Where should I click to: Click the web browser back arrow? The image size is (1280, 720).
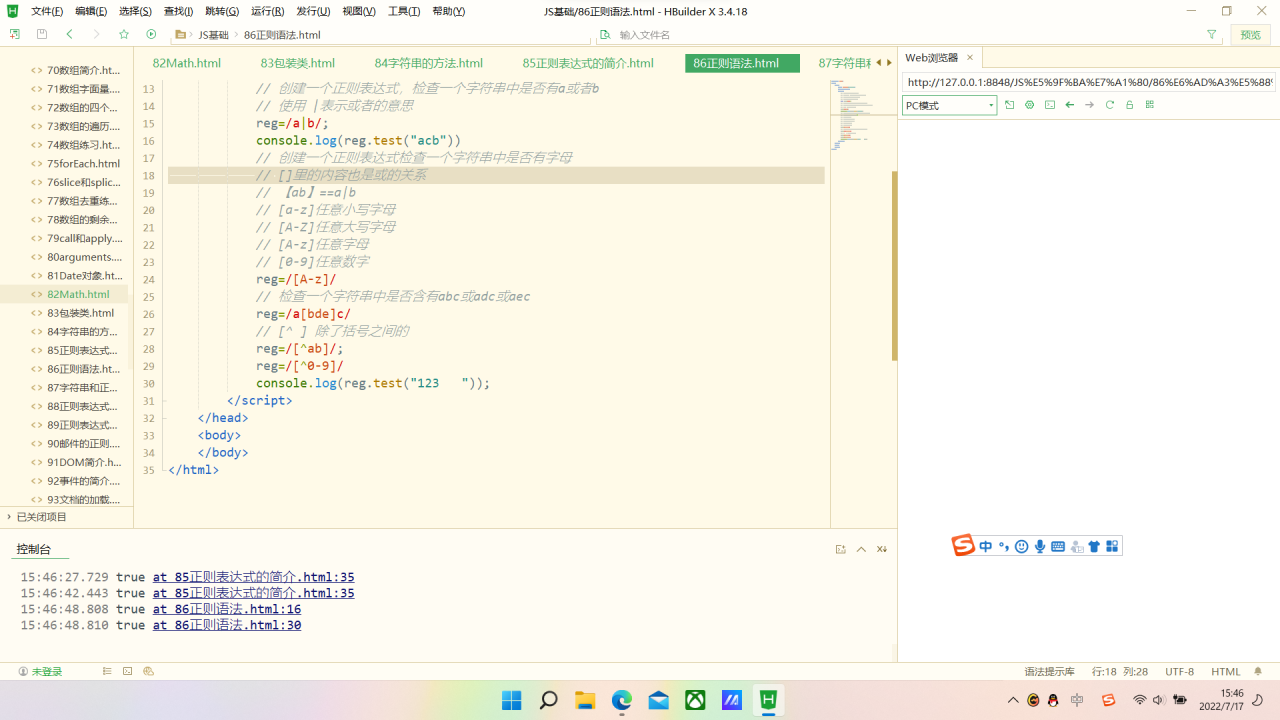pyautogui.click(x=1069, y=105)
